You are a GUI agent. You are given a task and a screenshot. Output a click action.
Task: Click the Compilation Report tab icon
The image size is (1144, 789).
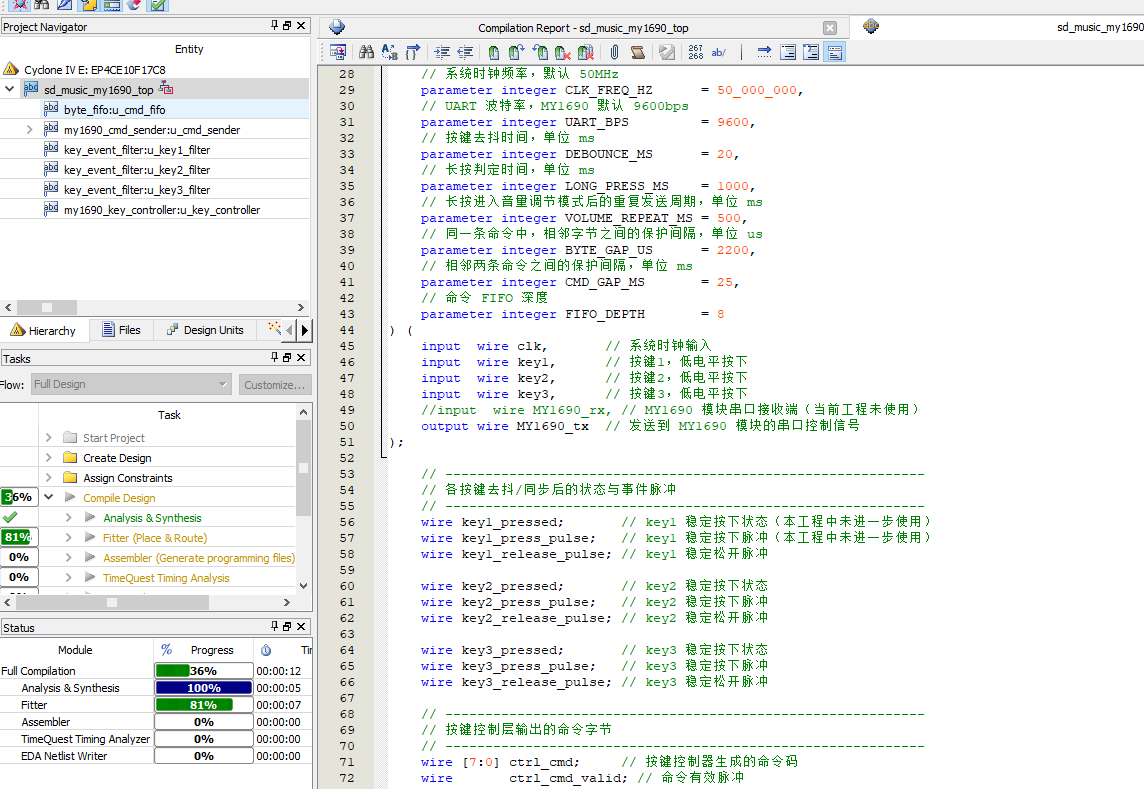336,27
